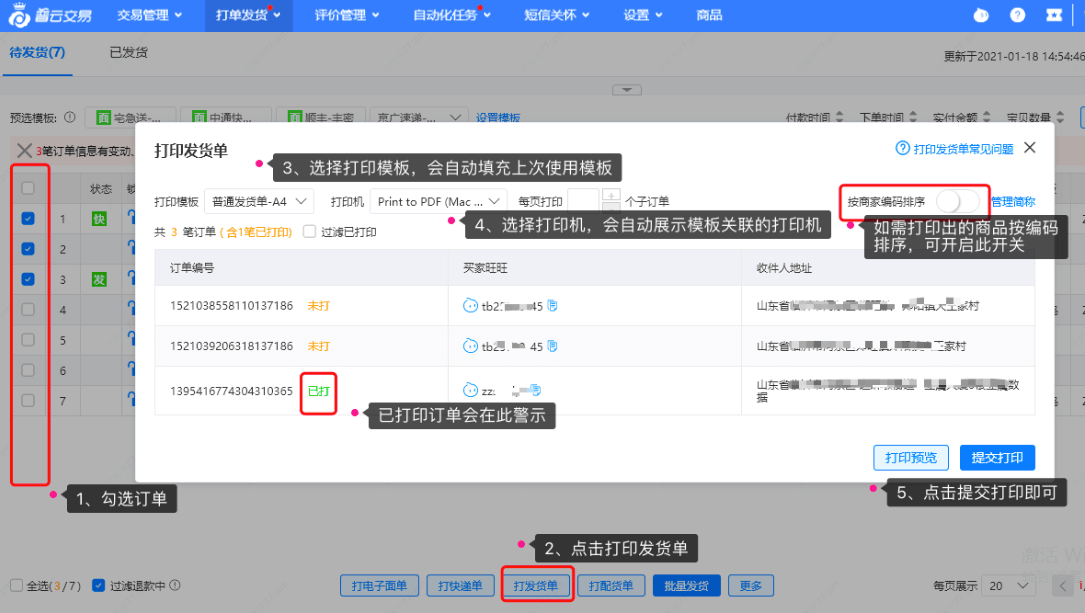1085x613 pixels.
Task: Click the coupon ticket icon in the top bar
Action: (1054, 15)
